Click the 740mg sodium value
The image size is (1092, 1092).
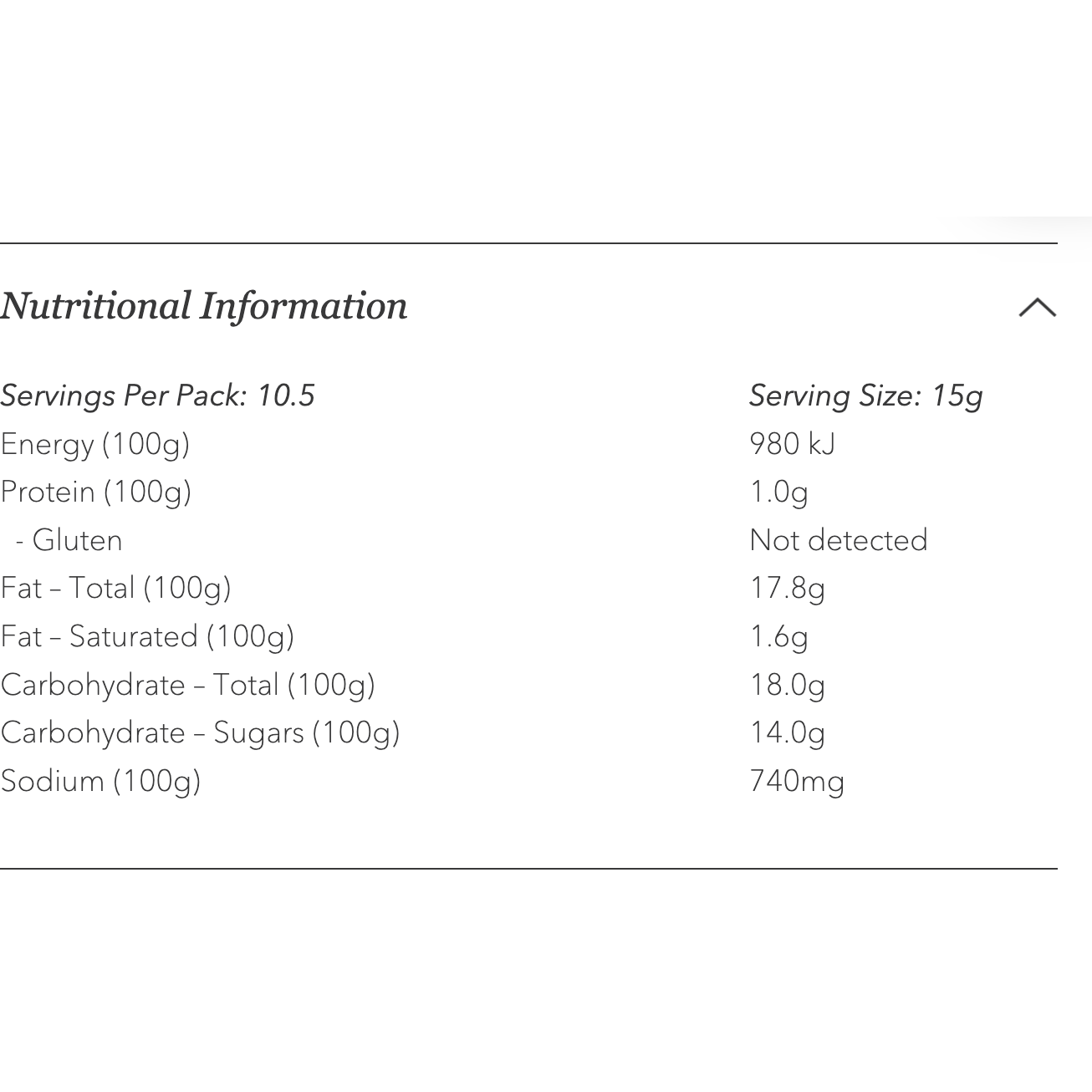(x=798, y=781)
